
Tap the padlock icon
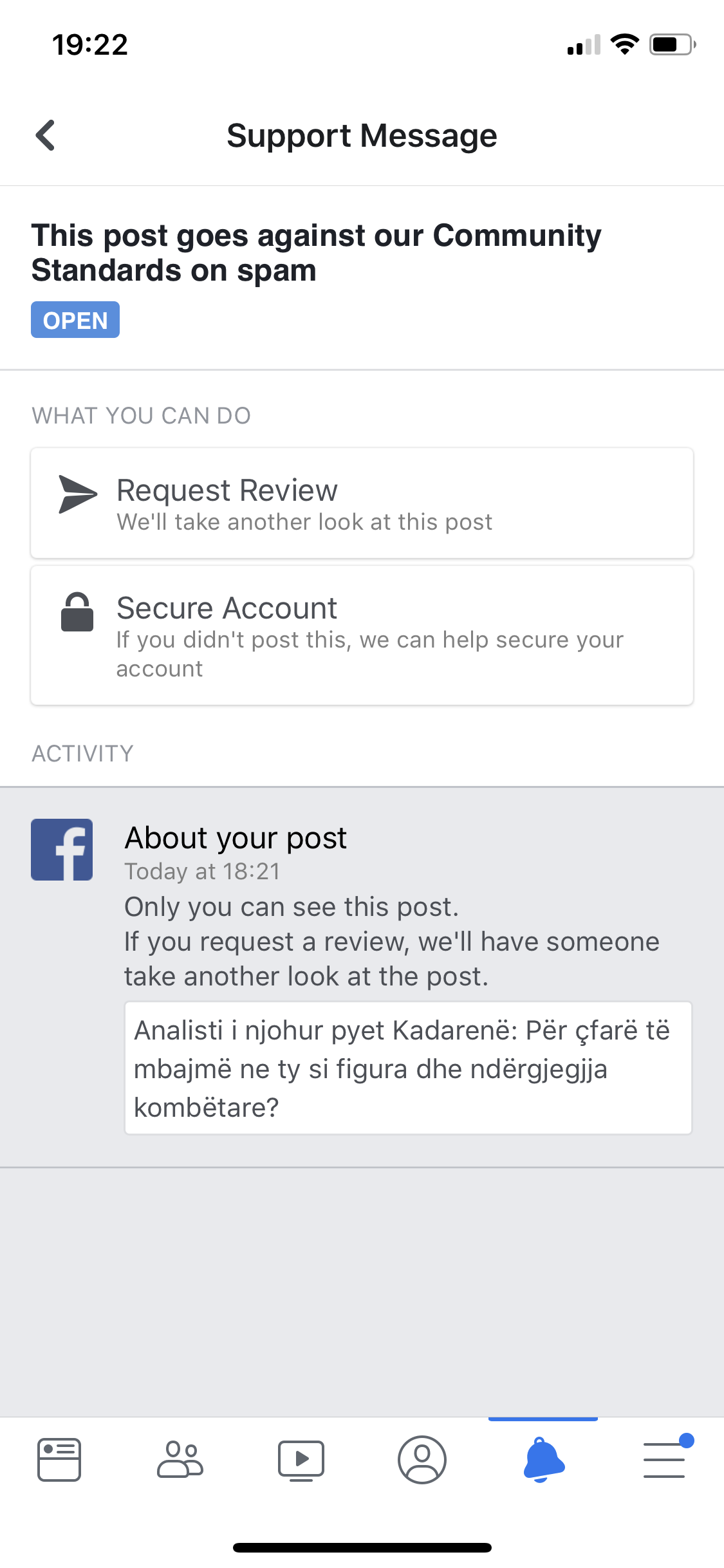77,612
